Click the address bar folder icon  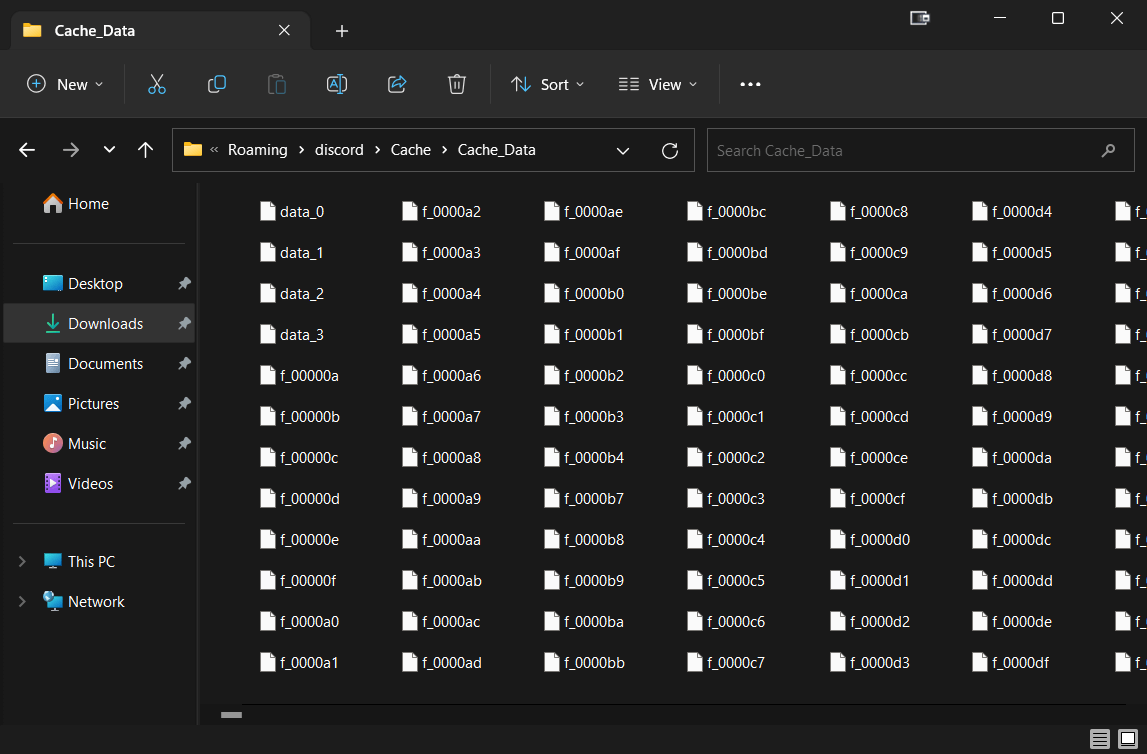coord(192,149)
